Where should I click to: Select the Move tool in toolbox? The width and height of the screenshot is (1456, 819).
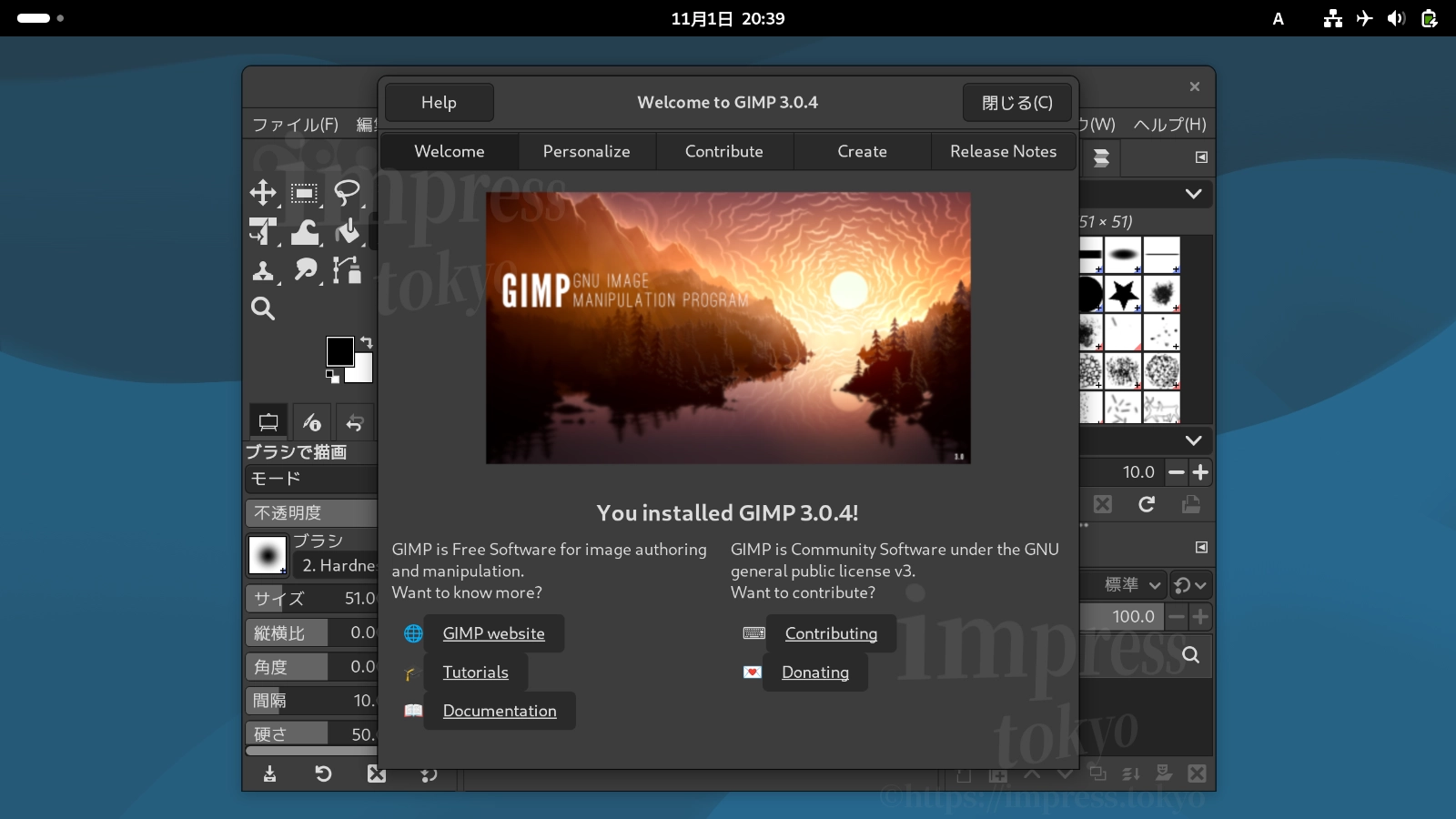coord(263,192)
